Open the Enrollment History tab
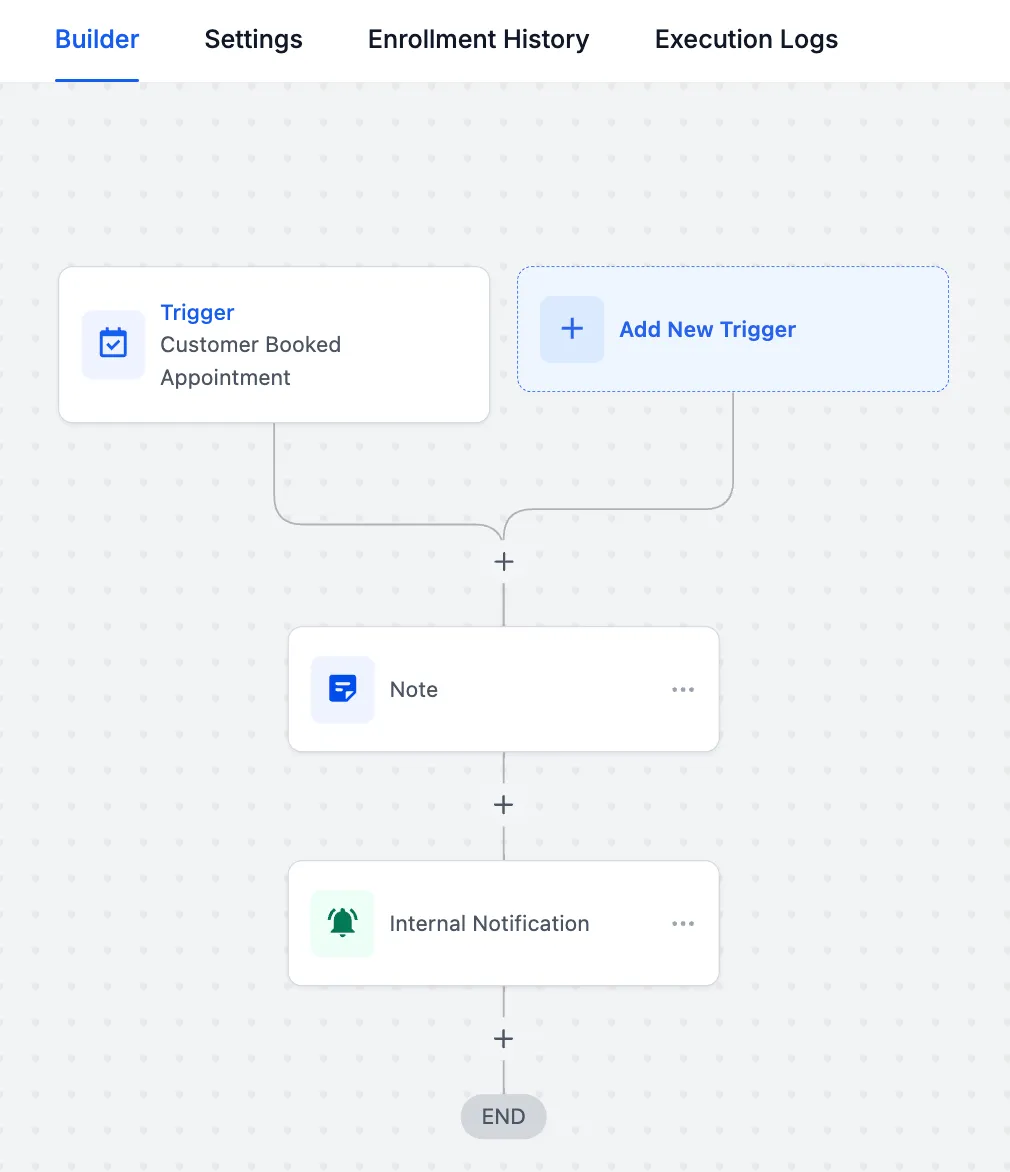1010x1172 pixels. pyautogui.click(x=478, y=39)
